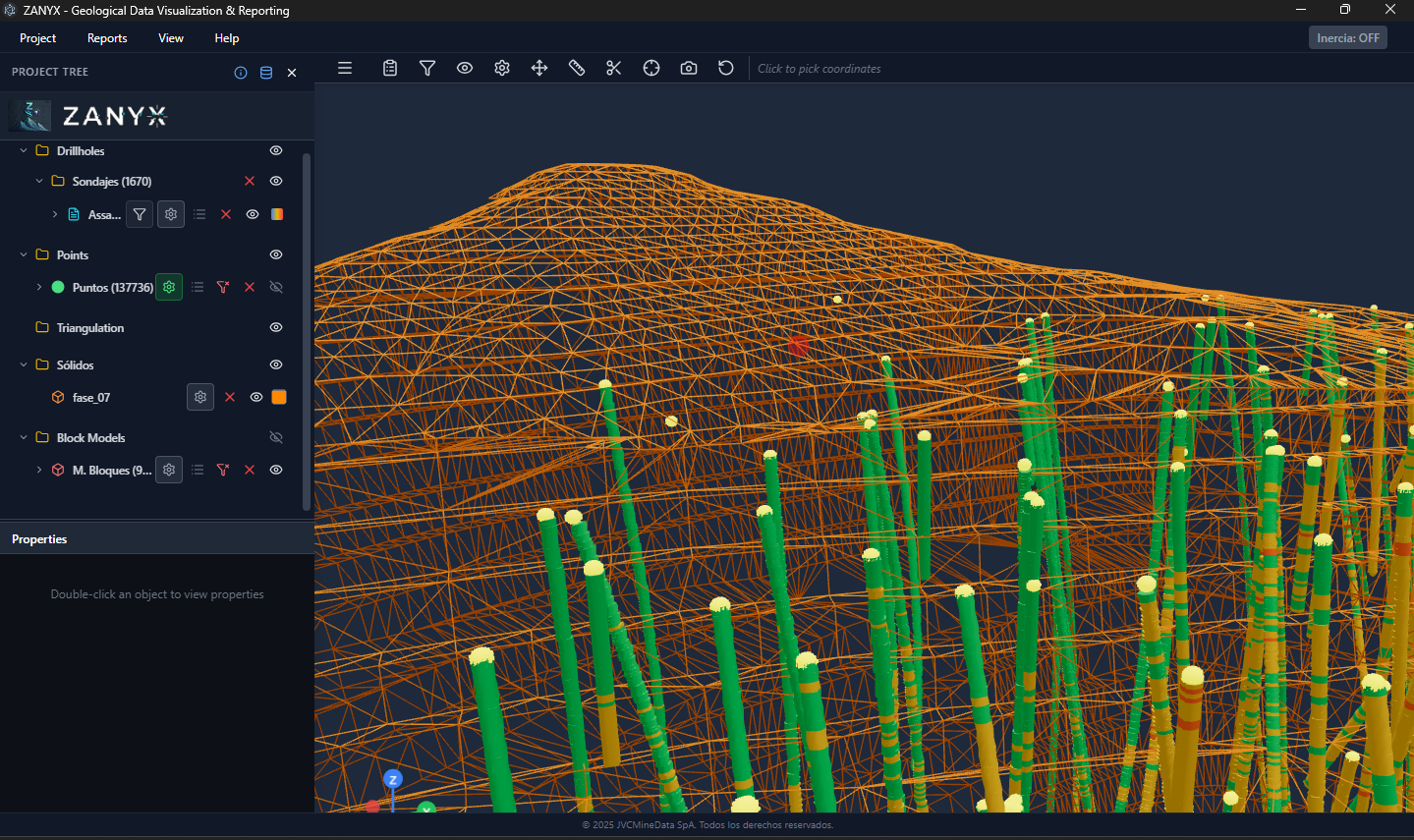The image size is (1414, 840).
Task: Show the Puntos (137736) points layer
Action: coord(276,287)
